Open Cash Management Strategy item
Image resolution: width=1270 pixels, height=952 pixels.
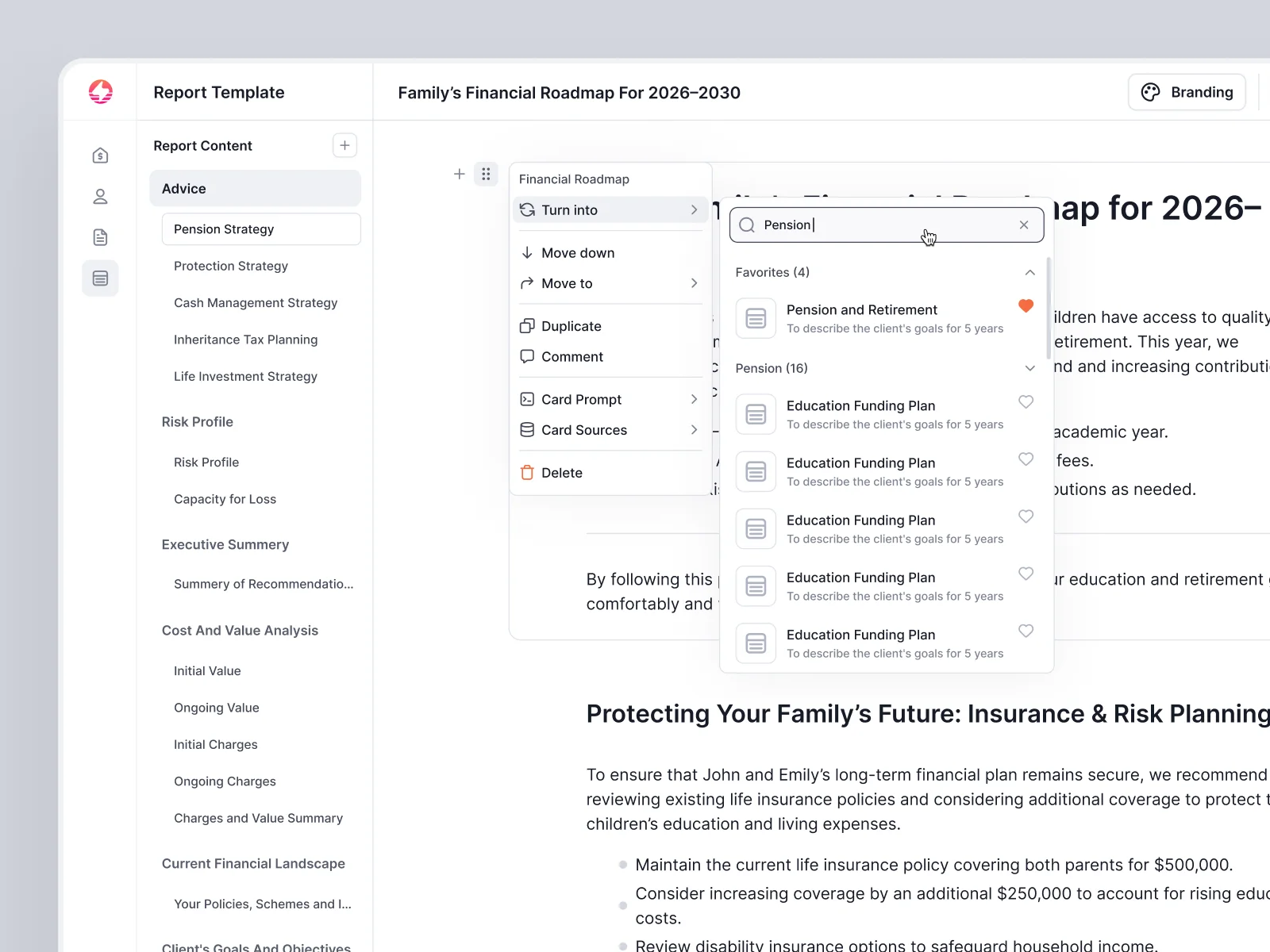tap(256, 303)
